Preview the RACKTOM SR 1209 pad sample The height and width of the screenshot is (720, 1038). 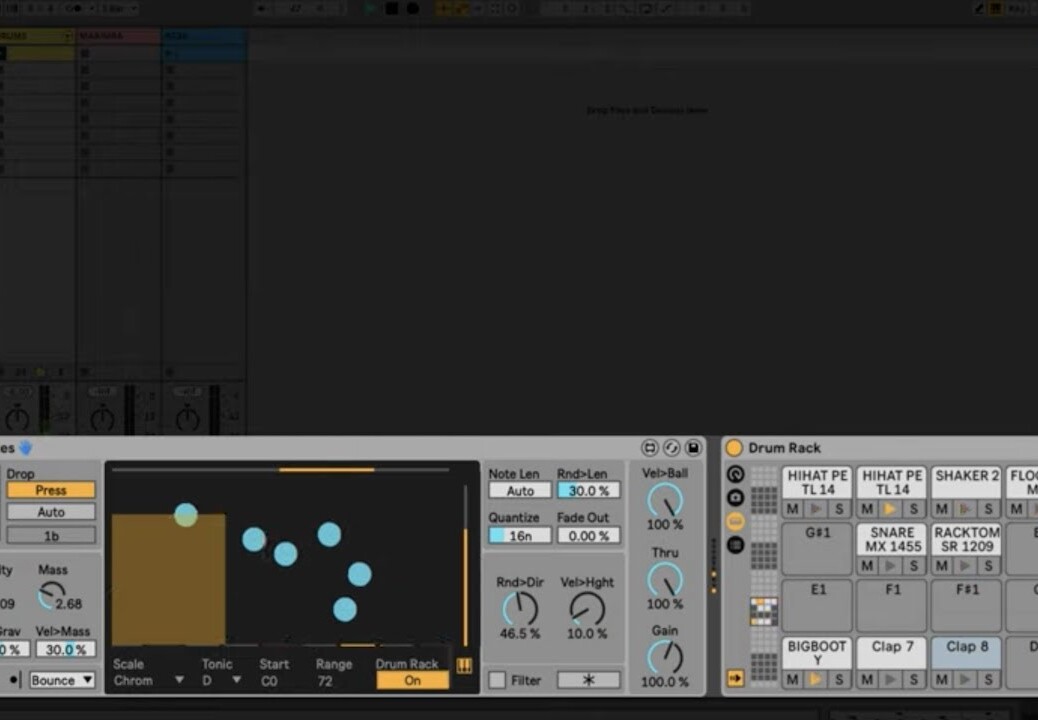(965, 566)
